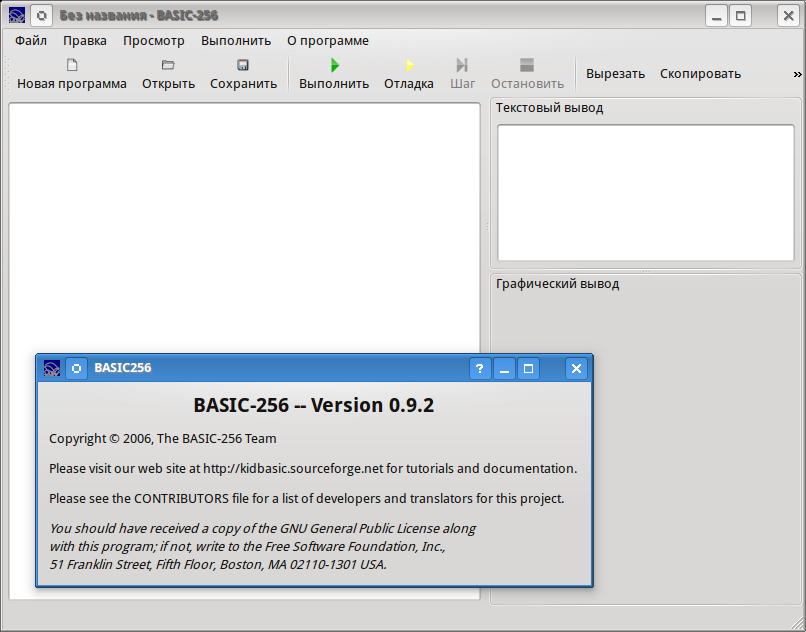The width and height of the screenshot is (806, 632).
Task: Close the BASIC256 about dialog
Action: pyautogui.click(x=576, y=368)
